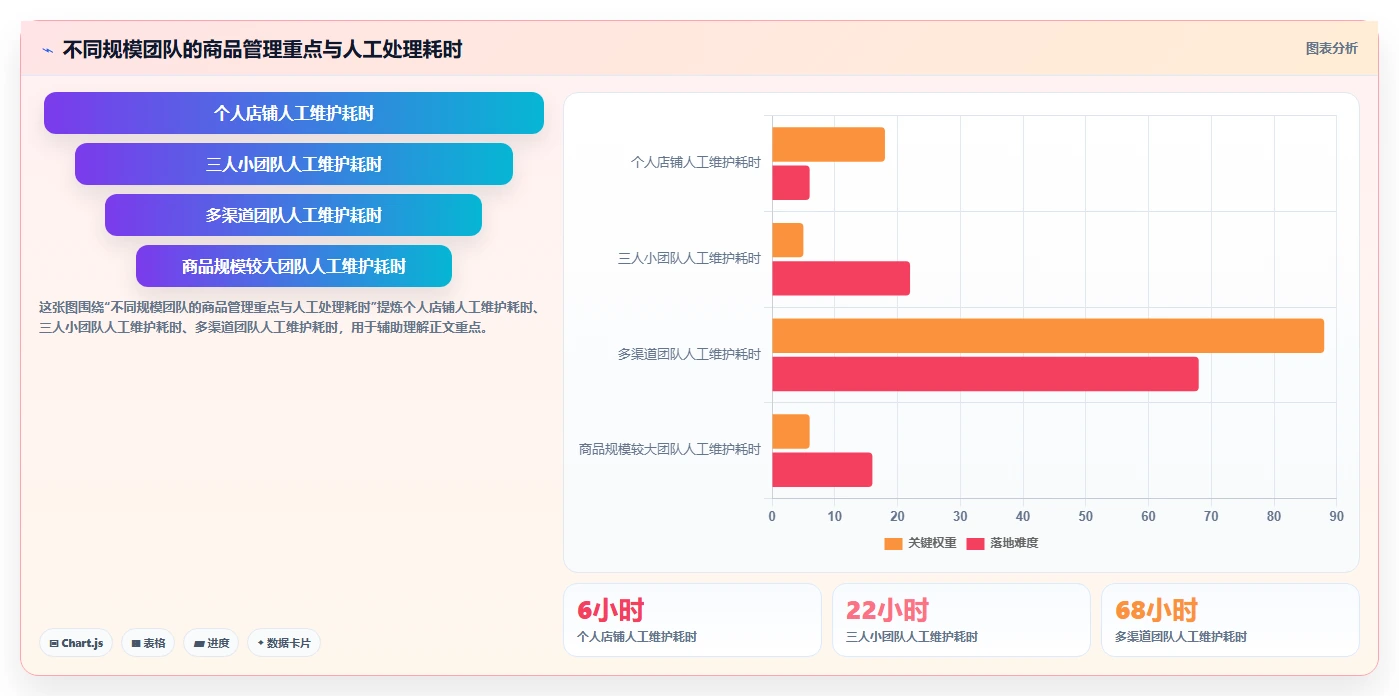Viewport: 1399px width, 696px height.
Task: Toggle the 关键权重 legend entry
Action: tap(920, 543)
